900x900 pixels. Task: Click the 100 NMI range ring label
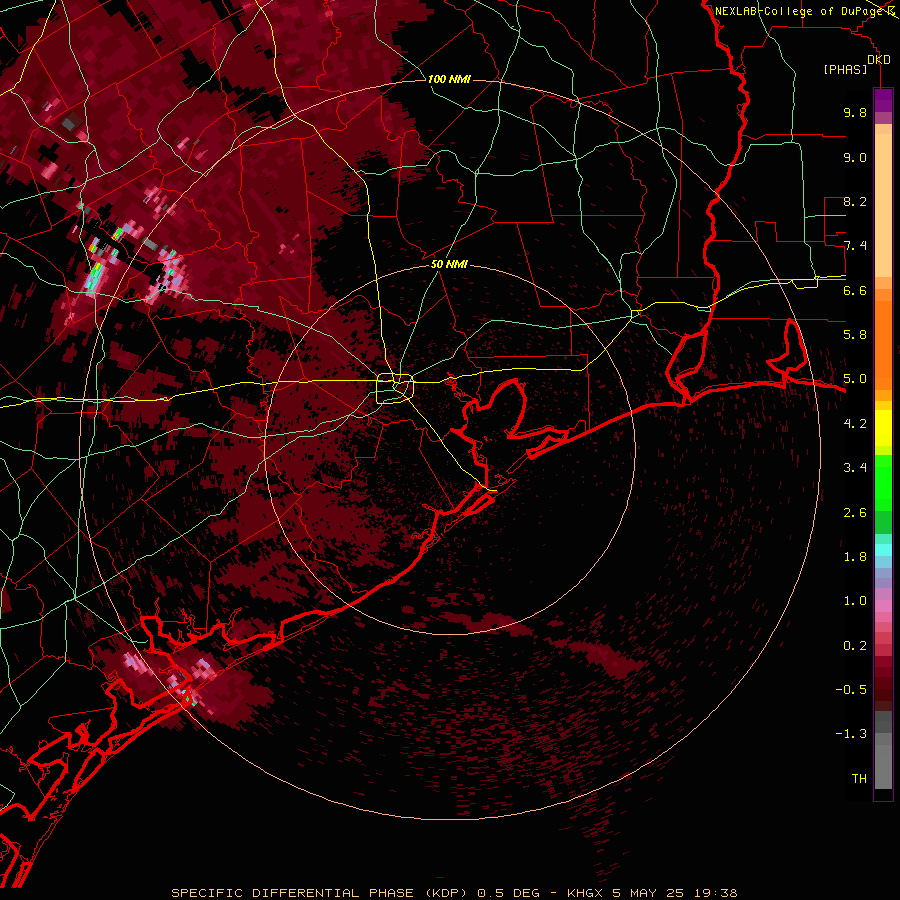tap(449, 79)
